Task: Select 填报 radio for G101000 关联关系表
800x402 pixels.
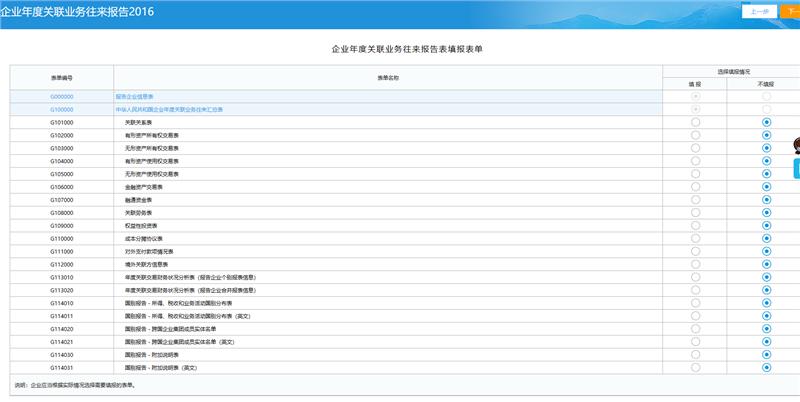Action: 695,122
